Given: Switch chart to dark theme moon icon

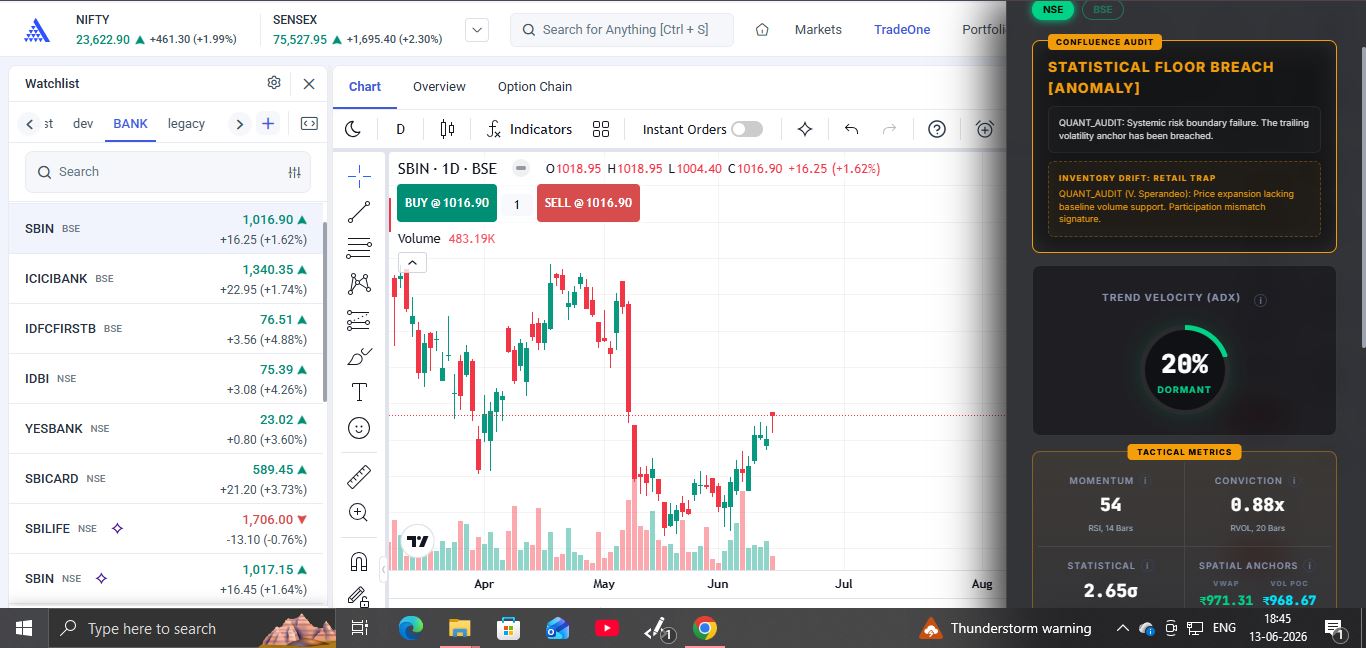Looking at the screenshot, I should coord(353,129).
